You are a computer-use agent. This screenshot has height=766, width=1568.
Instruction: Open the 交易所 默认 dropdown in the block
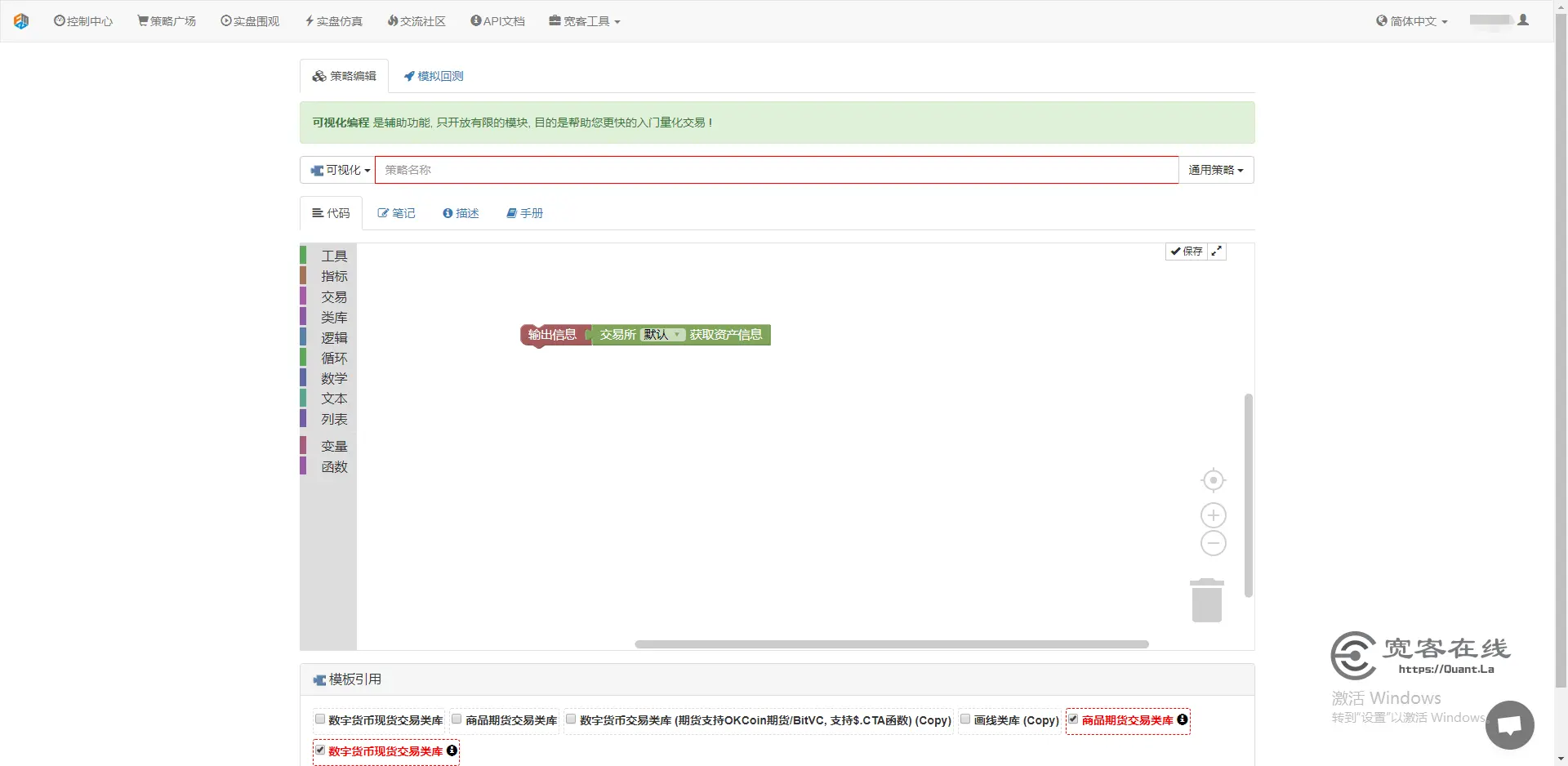click(661, 334)
